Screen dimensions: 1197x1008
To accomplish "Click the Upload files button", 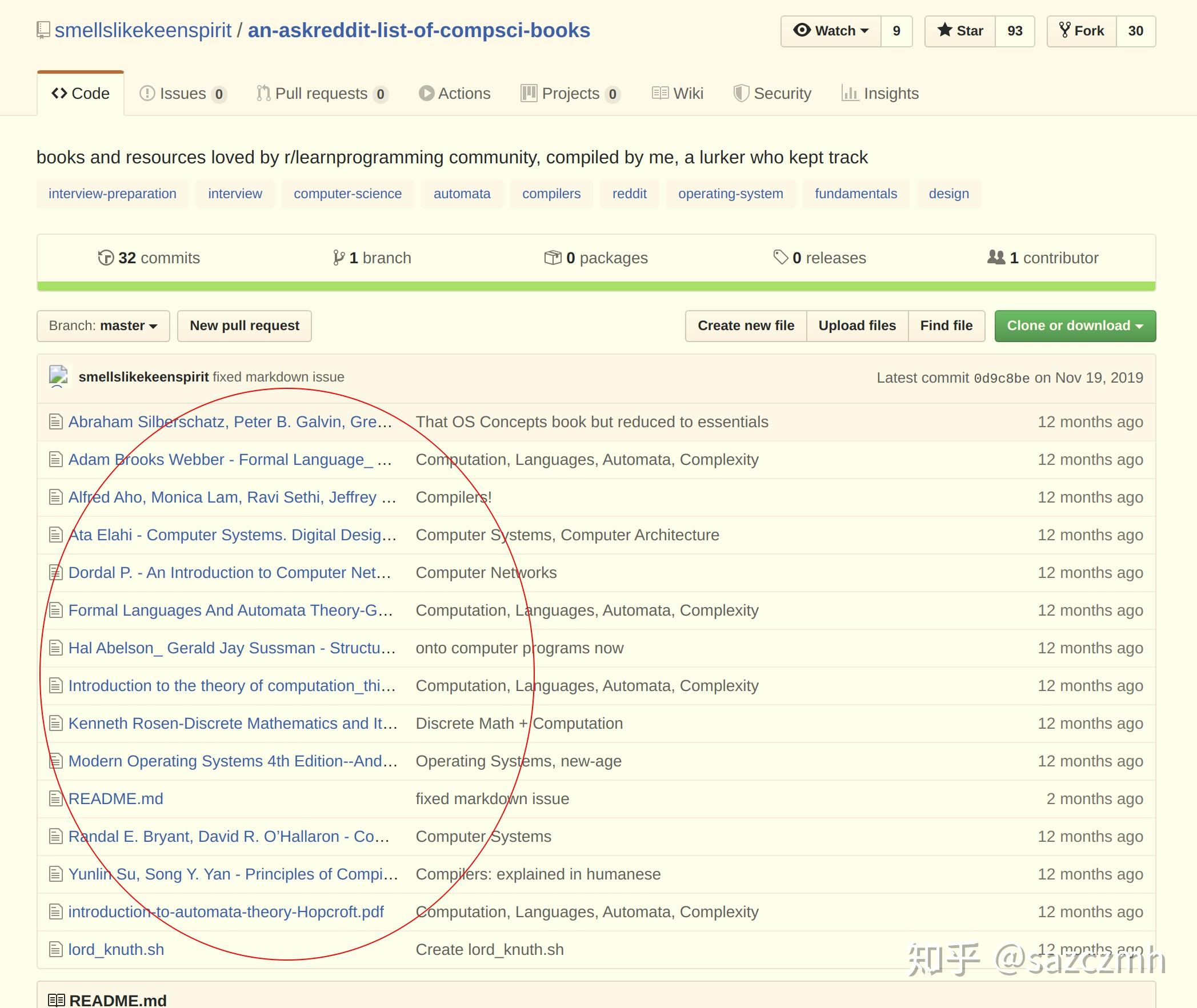I will (x=858, y=326).
